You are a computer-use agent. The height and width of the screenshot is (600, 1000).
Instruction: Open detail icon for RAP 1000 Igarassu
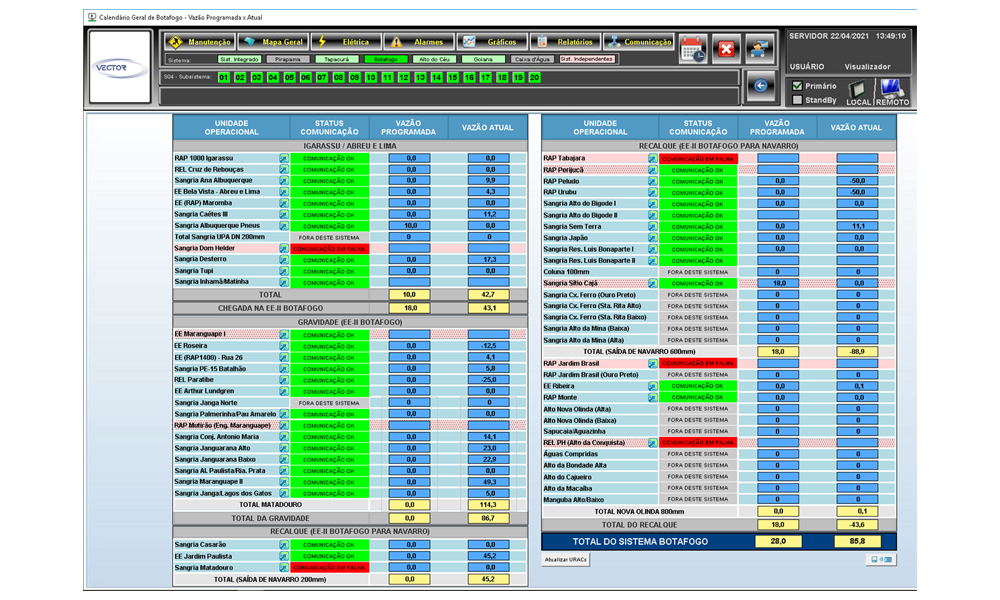tap(283, 158)
